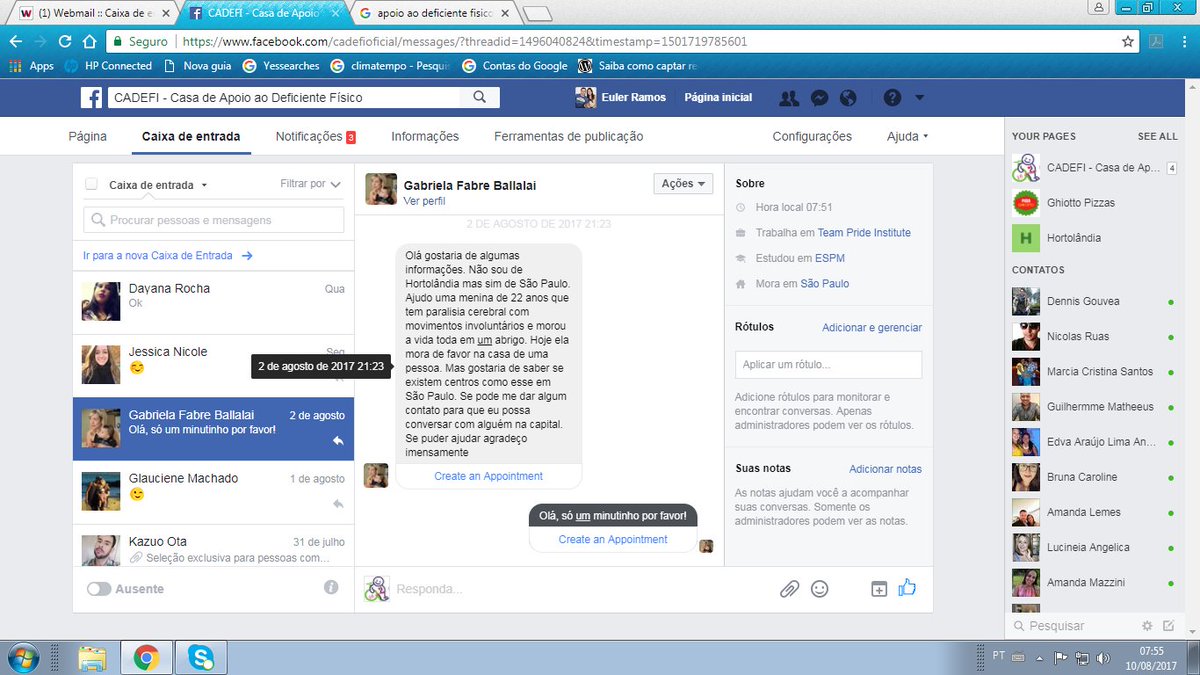The height and width of the screenshot is (675, 1200).
Task: Click Procurar pessoas e mensagens search field
Action: tap(213, 220)
